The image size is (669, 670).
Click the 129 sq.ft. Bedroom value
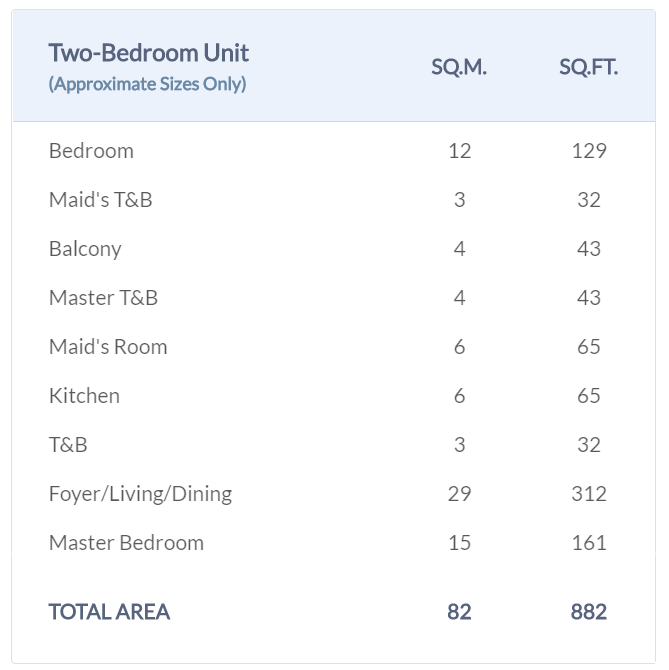[588, 151]
